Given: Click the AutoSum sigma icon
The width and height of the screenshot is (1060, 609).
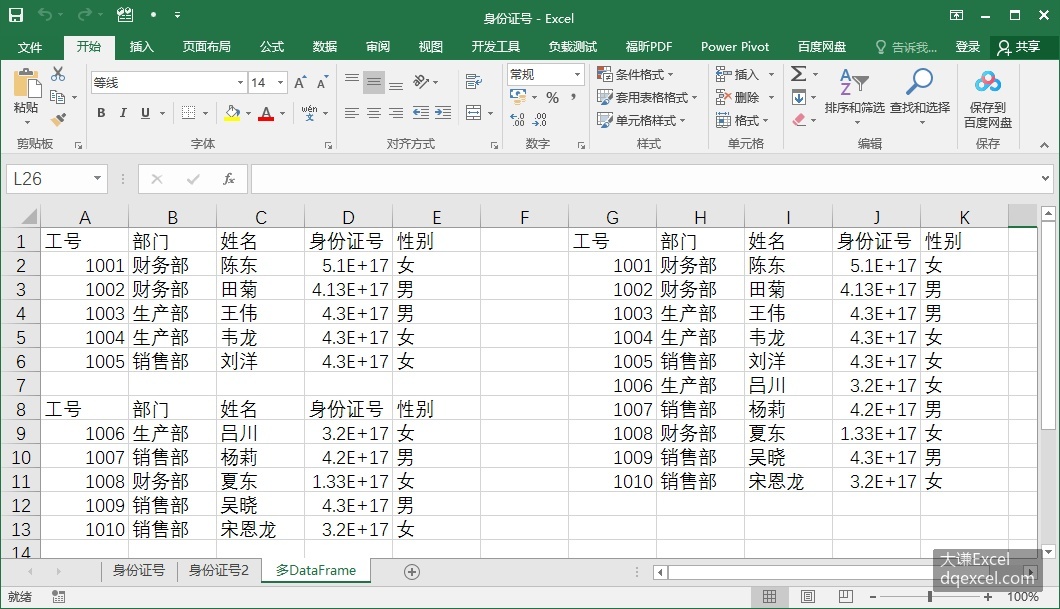Looking at the screenshot, I should (x=798, y=73).
